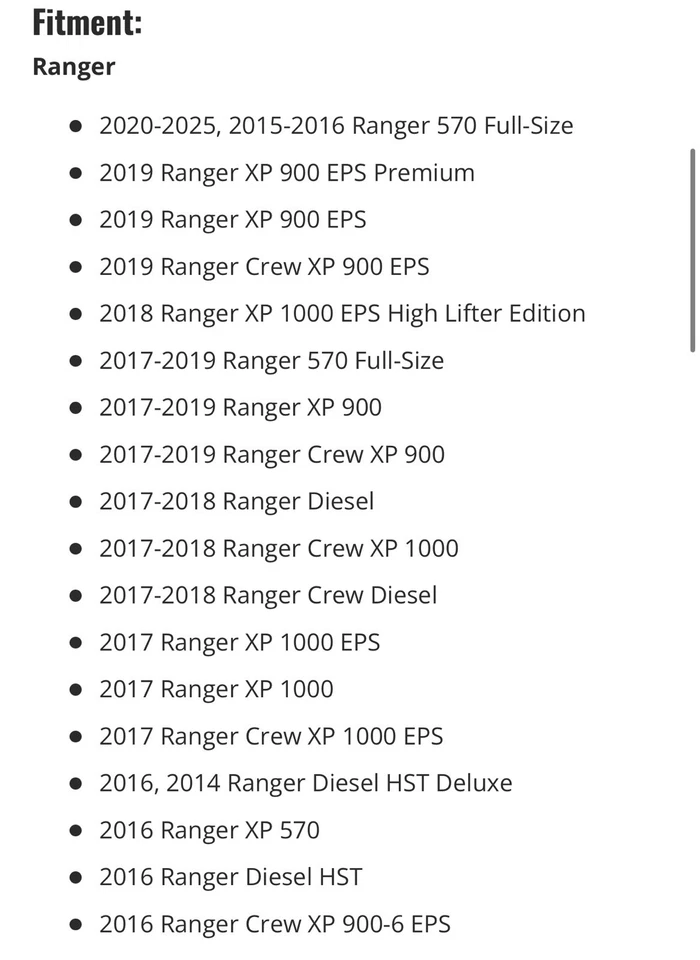Select "2017-2018 Ranger Crew XP 1000" item
This screenshot has height=960, width=700.
279,549
